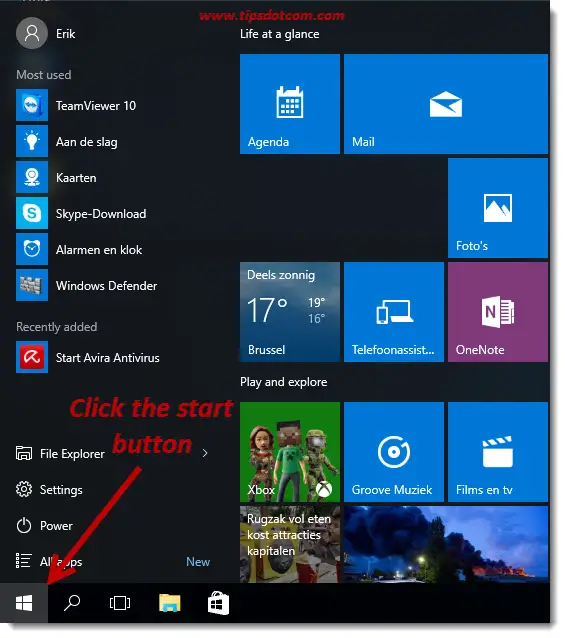Click the Windows Defender label
The height and width of the screenshot is (638, 565).
[106, 286]
